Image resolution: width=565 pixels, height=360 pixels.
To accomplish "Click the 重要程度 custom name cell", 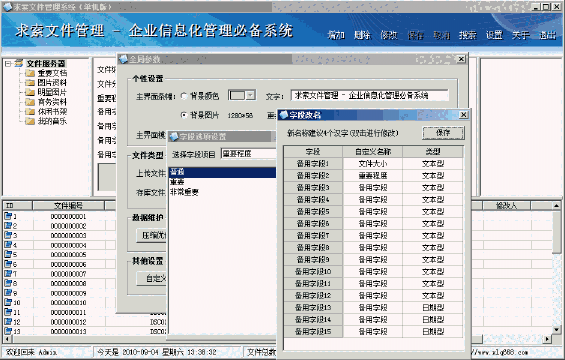I will (x=373, y=175).
